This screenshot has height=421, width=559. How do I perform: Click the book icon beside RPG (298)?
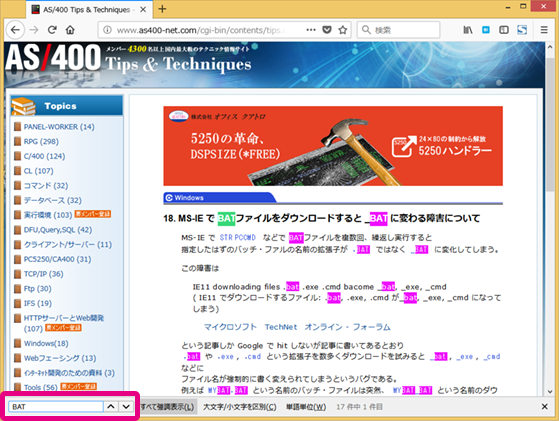17,141
